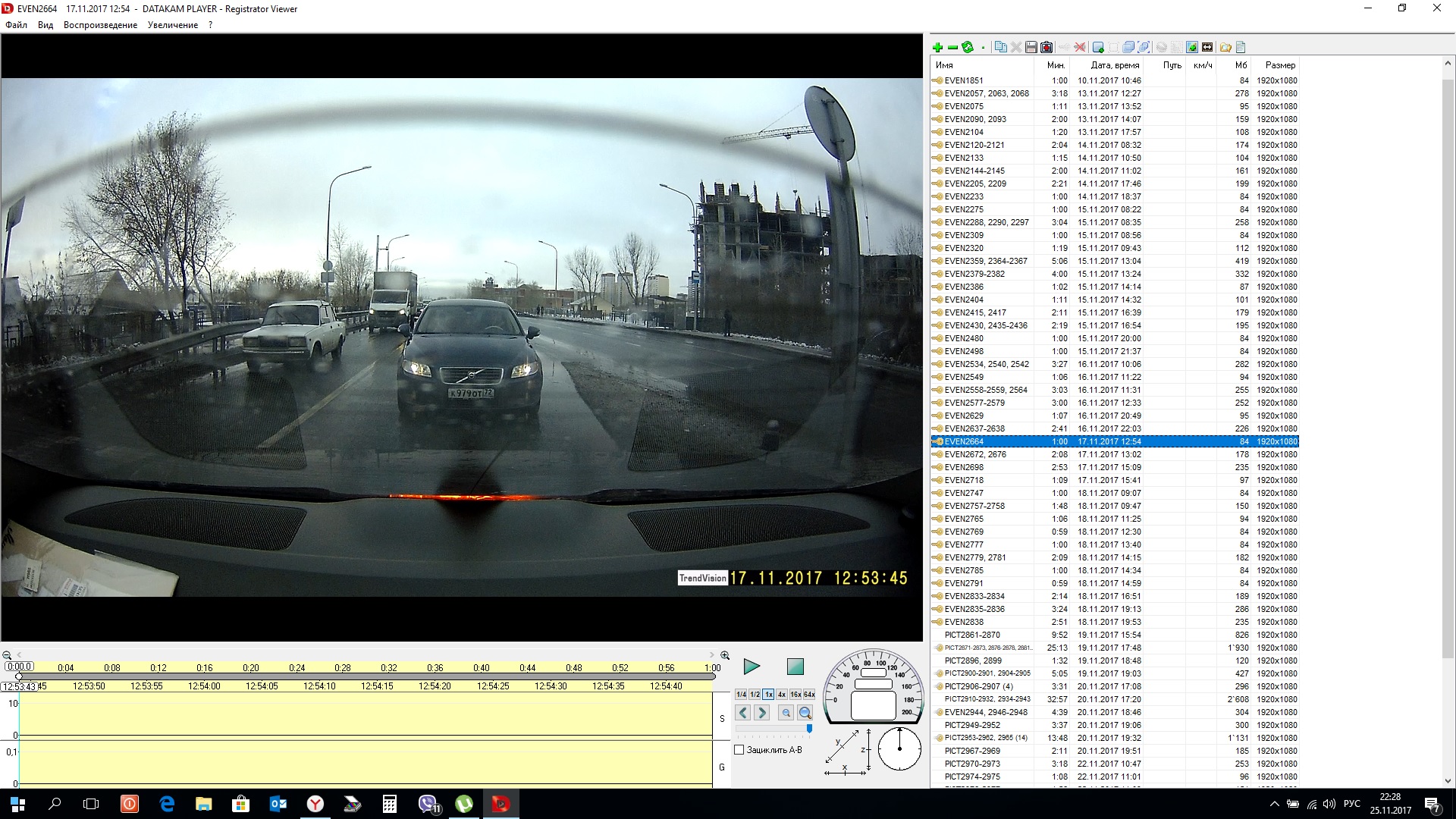Click the slider below the frame step buttons

[x=773, y=729]
